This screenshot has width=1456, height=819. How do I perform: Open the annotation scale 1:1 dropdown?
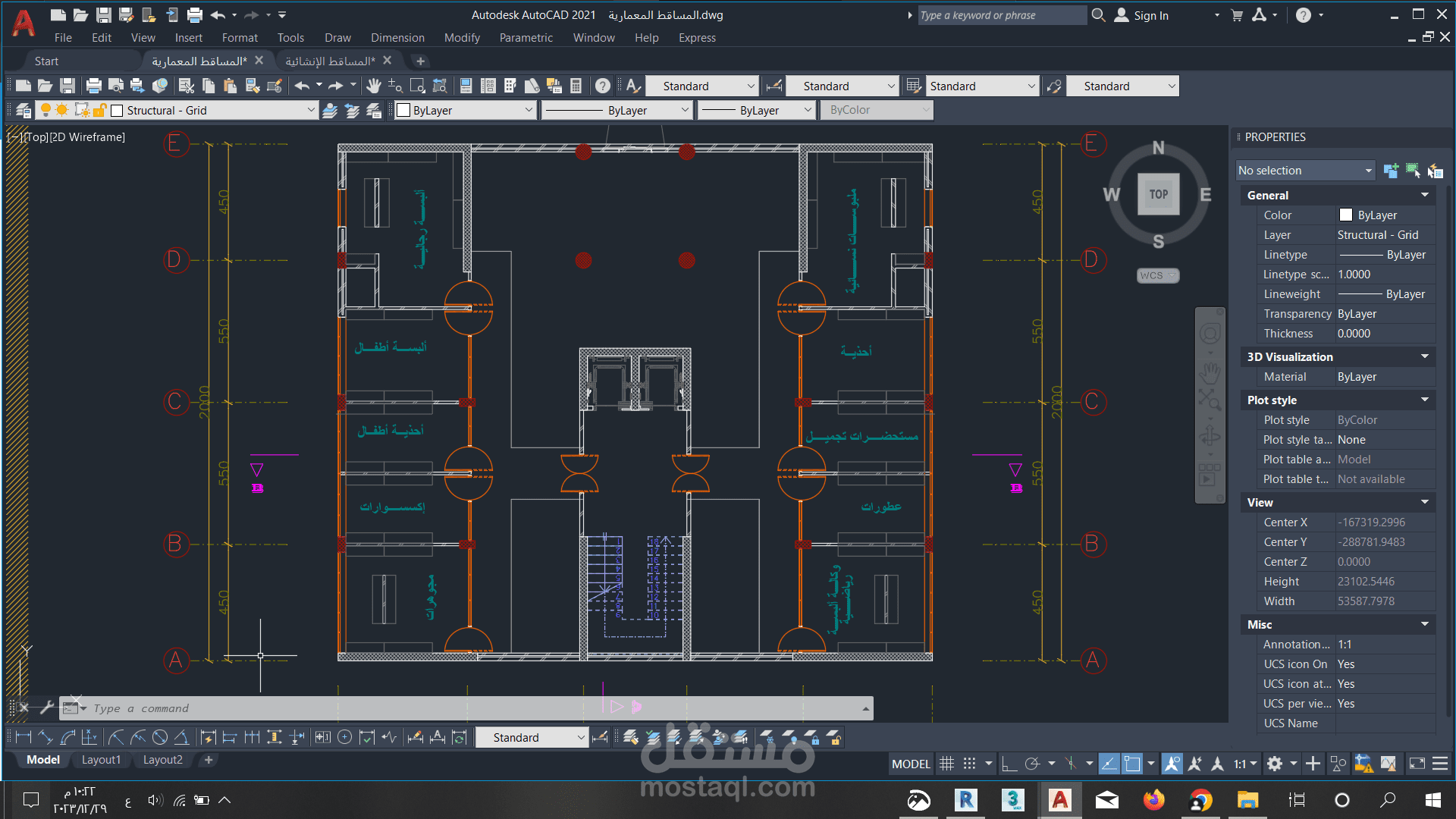click(1245, 764)
